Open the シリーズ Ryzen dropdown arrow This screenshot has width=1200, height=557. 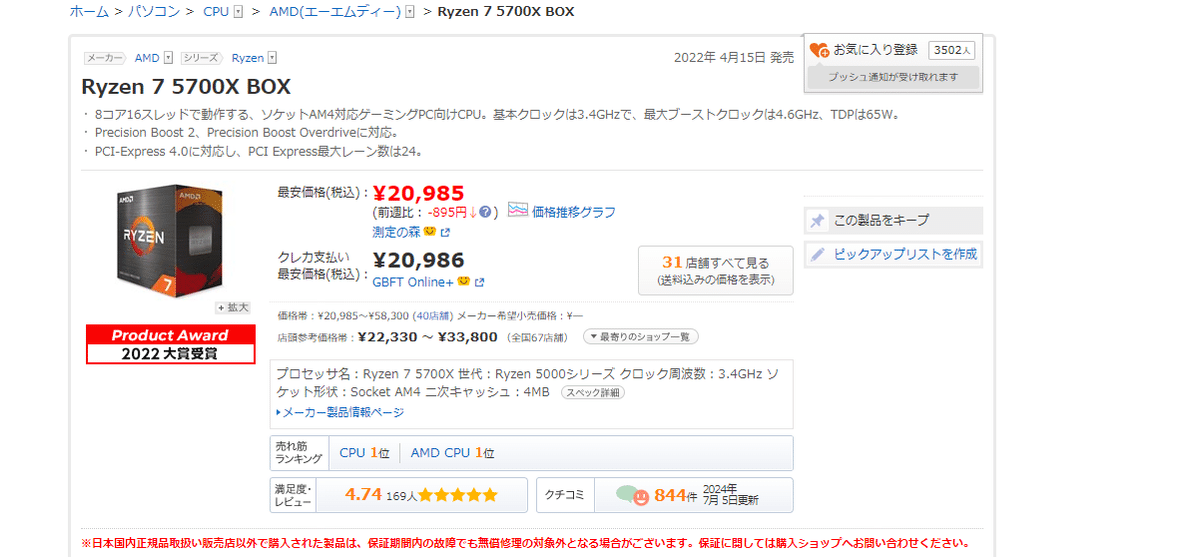point(272,58)
